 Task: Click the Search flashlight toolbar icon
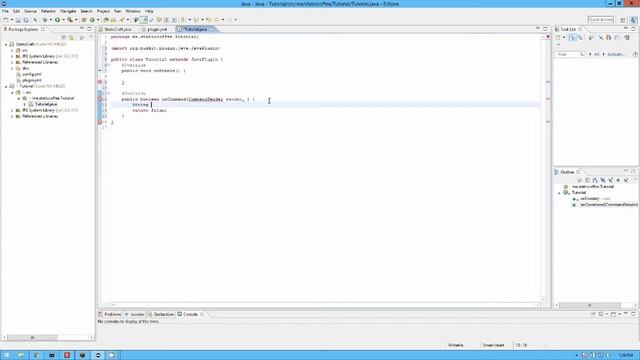coord(121,20)
